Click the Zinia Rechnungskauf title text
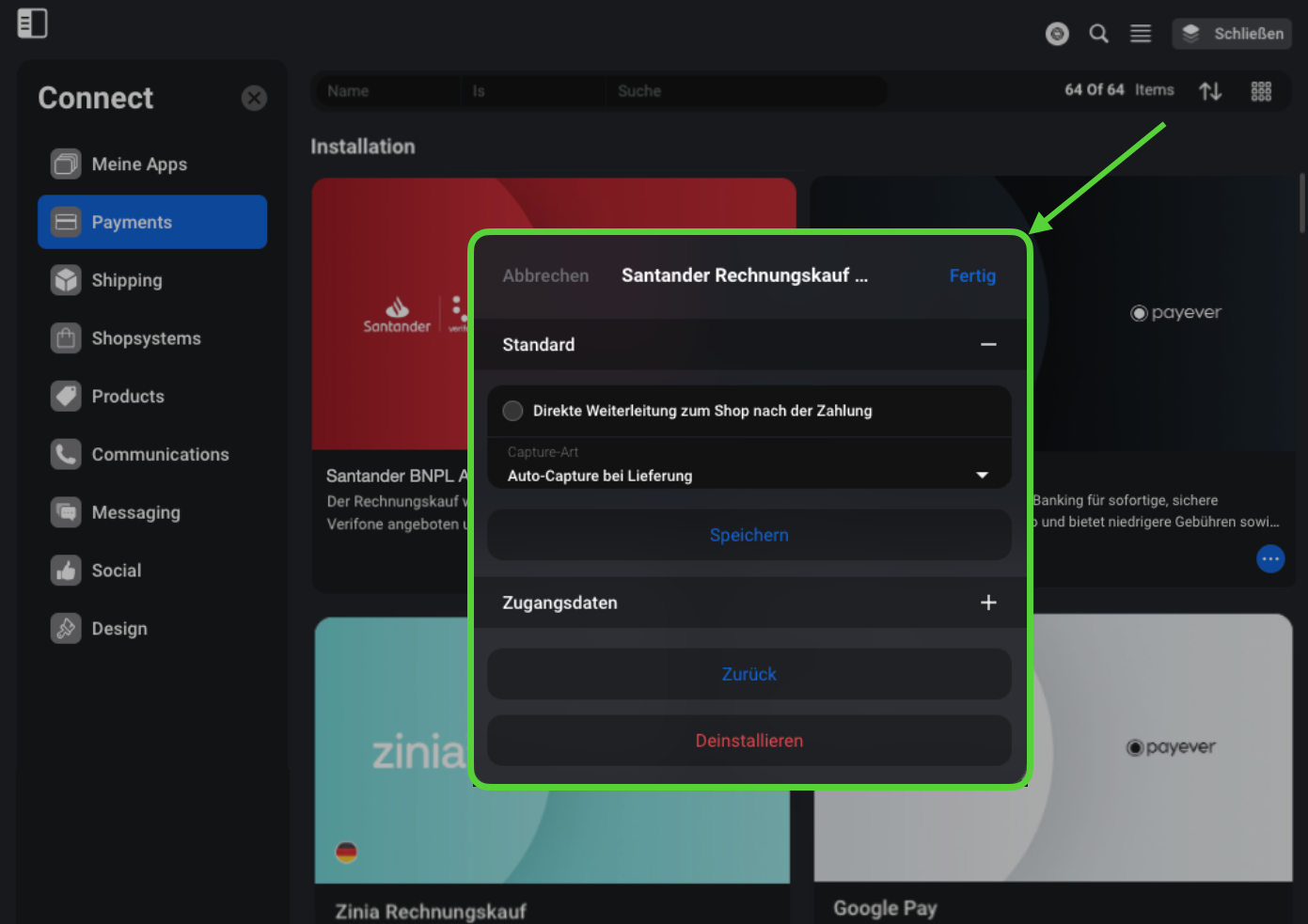This screenshot has height=924, width=1308. coord(431,911)
